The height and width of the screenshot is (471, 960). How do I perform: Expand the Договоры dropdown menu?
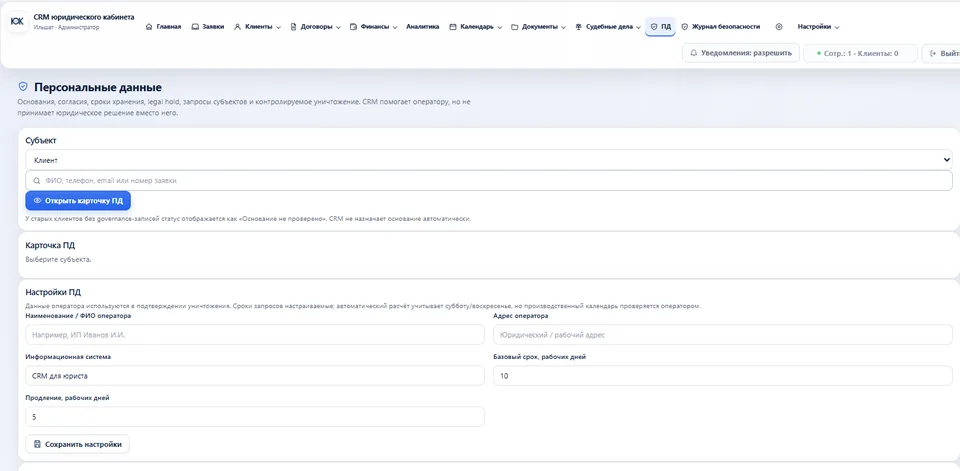(x=315, y=27)
